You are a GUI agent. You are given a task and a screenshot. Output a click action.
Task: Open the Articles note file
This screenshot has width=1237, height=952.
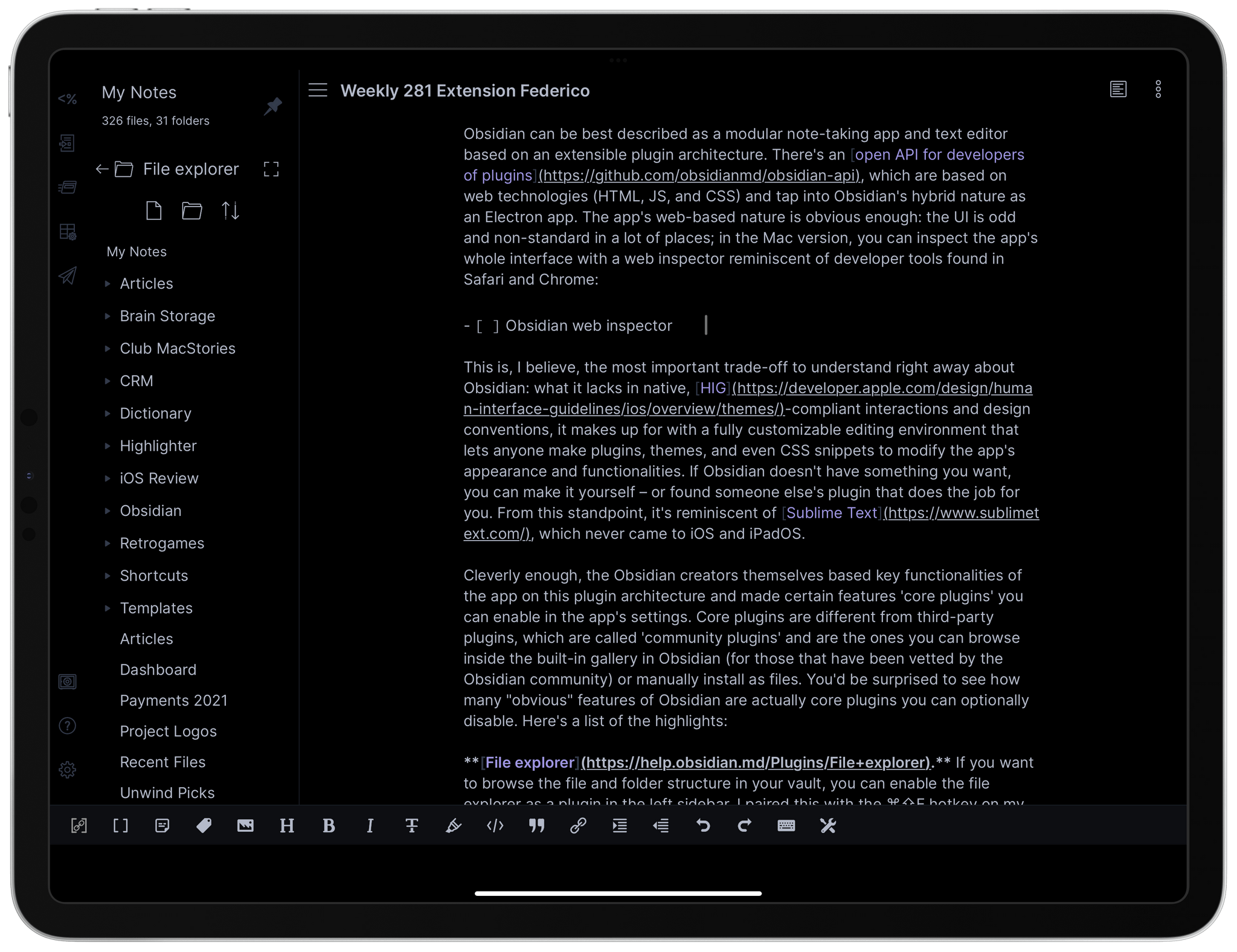[147, 639]
